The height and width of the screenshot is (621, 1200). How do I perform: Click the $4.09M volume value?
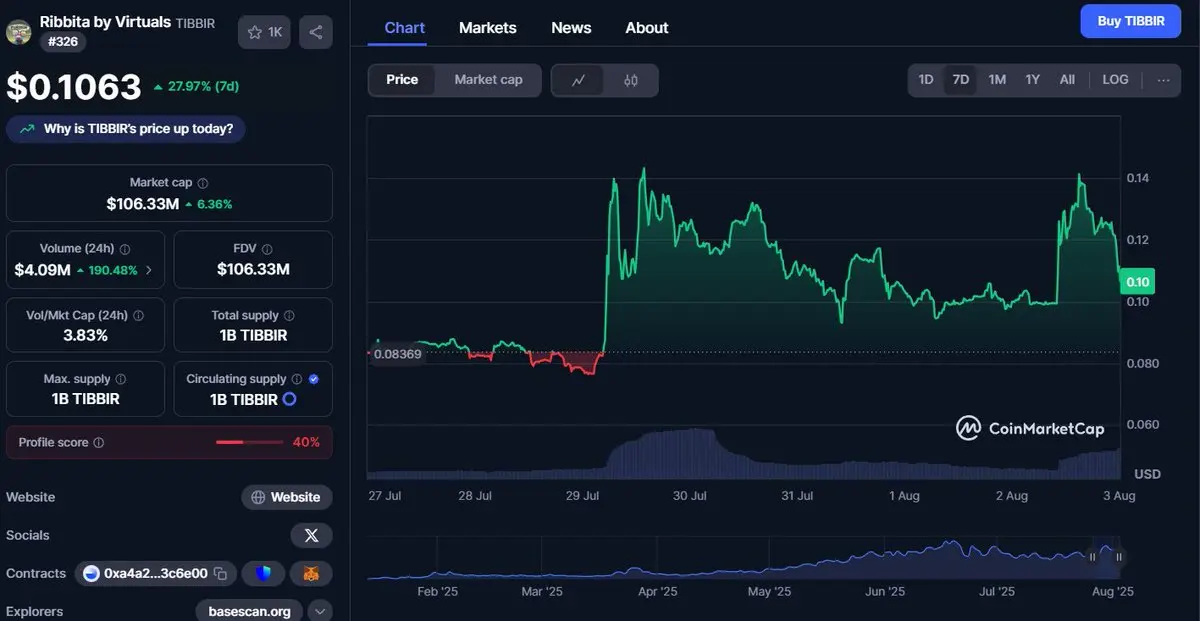click(x=42, y=270)
